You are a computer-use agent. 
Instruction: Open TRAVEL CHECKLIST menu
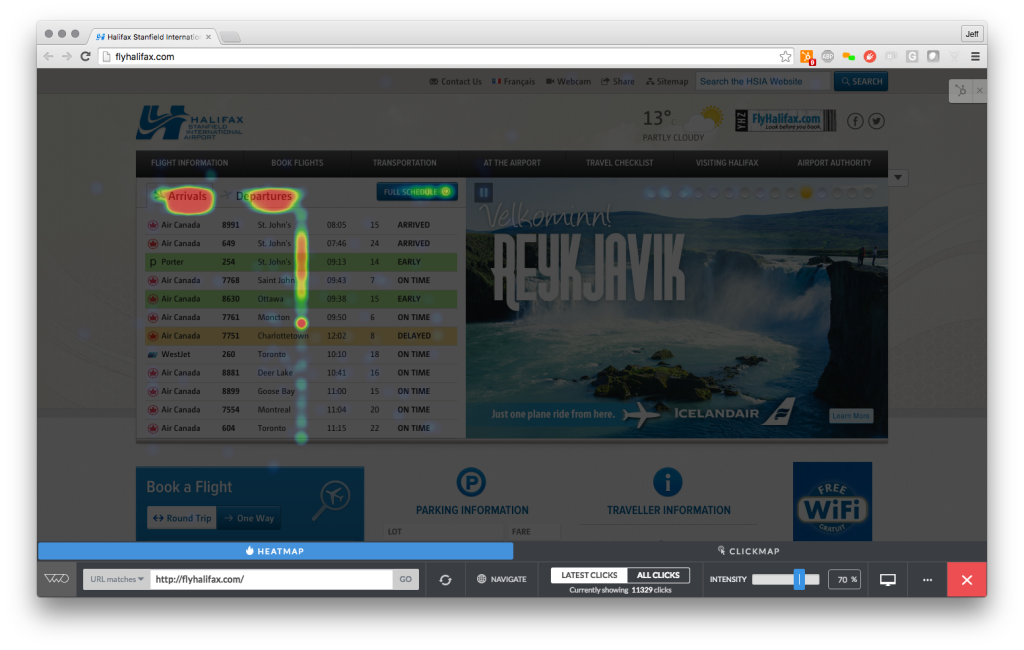619,163
